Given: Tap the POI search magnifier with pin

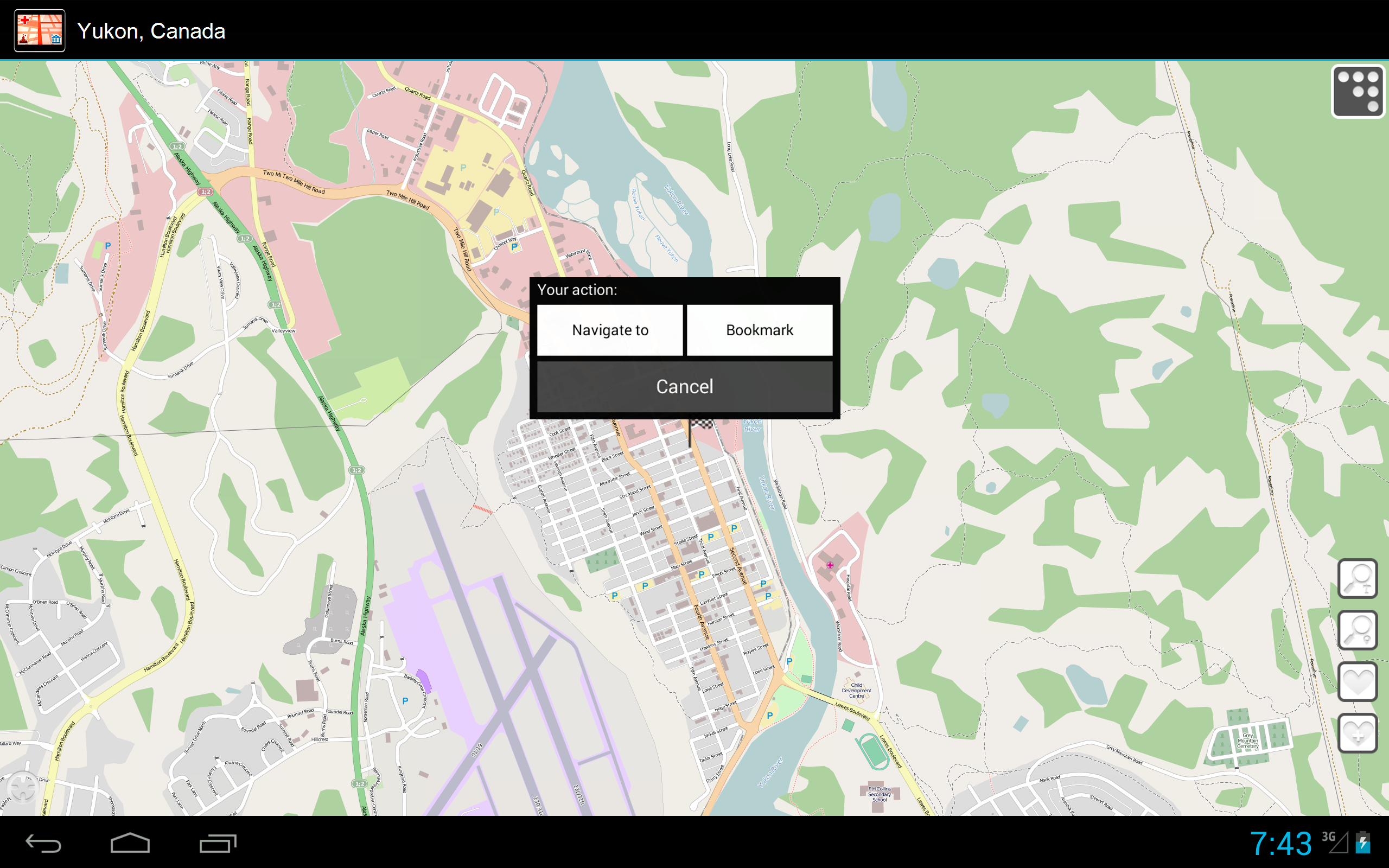Looking at the screenshot, I should pos(1358,630).
